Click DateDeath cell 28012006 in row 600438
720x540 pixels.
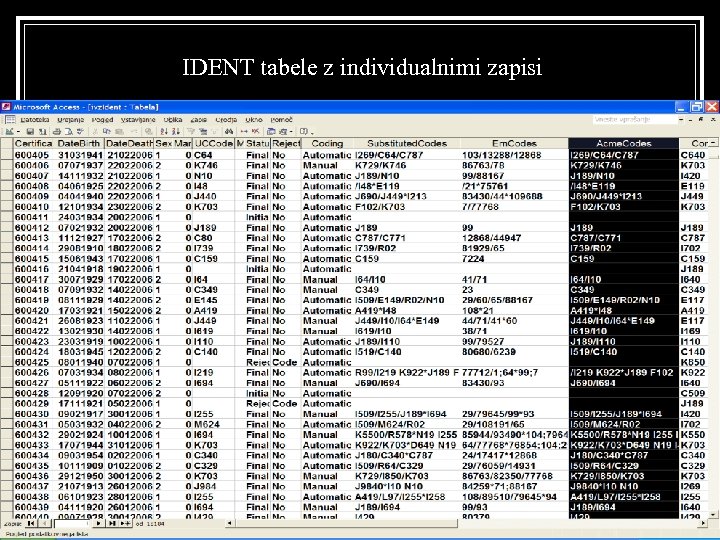pyautogui.click(x=130, y=497)
